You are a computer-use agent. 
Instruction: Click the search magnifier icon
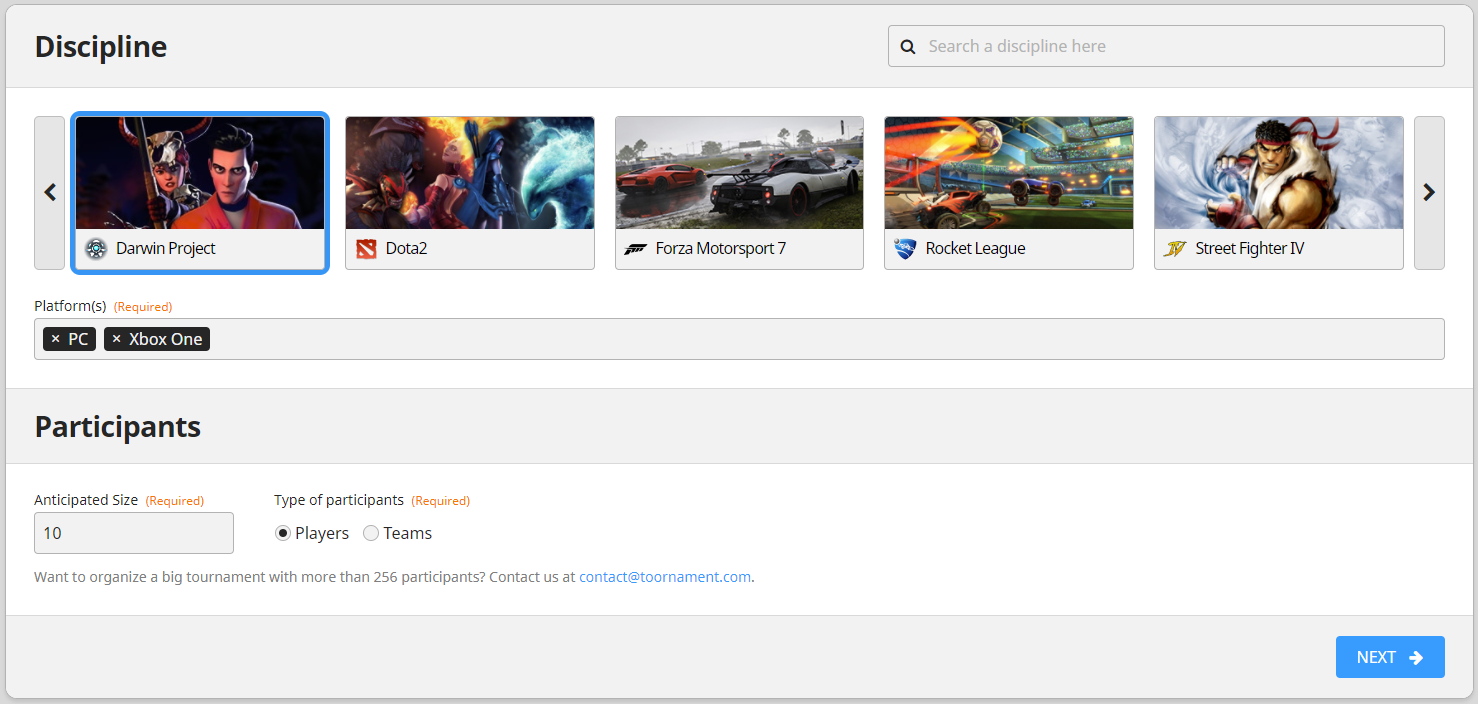pos(908,46)
